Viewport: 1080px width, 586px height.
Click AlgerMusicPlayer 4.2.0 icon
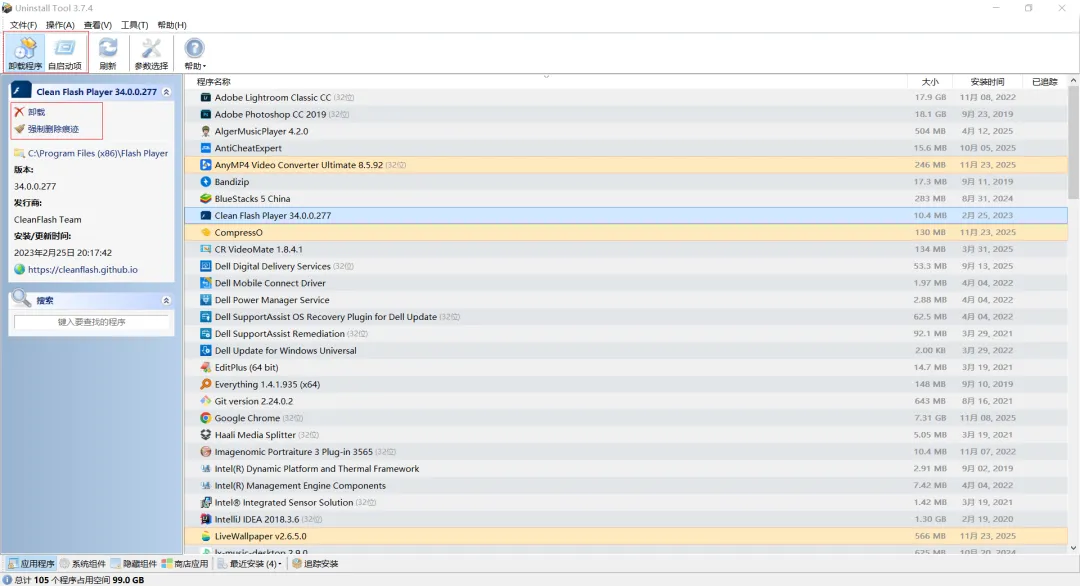click(x=205, y=131)
